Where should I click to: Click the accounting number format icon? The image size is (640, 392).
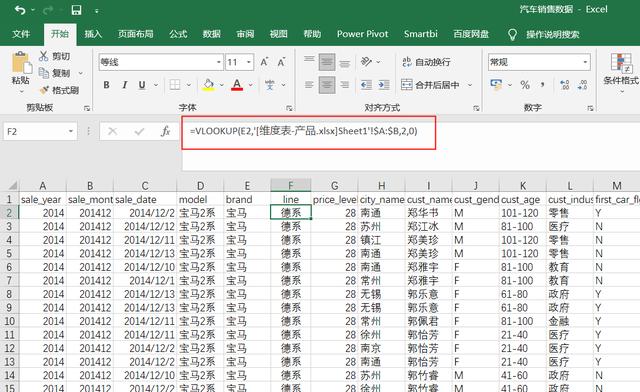496,85
